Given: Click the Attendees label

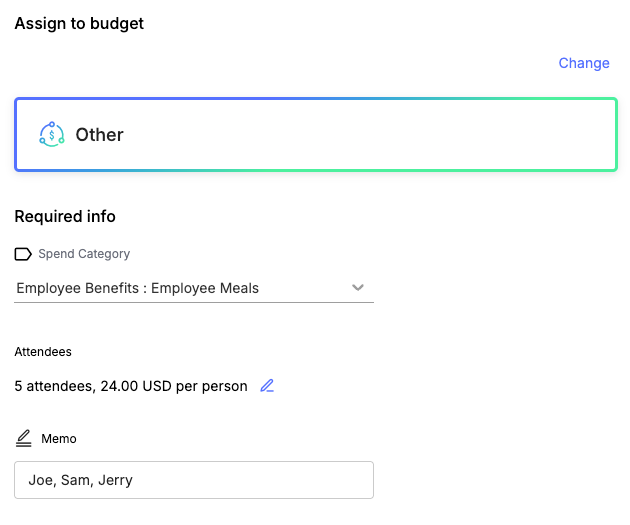Looking at the screenshot, I should [43, 352].
